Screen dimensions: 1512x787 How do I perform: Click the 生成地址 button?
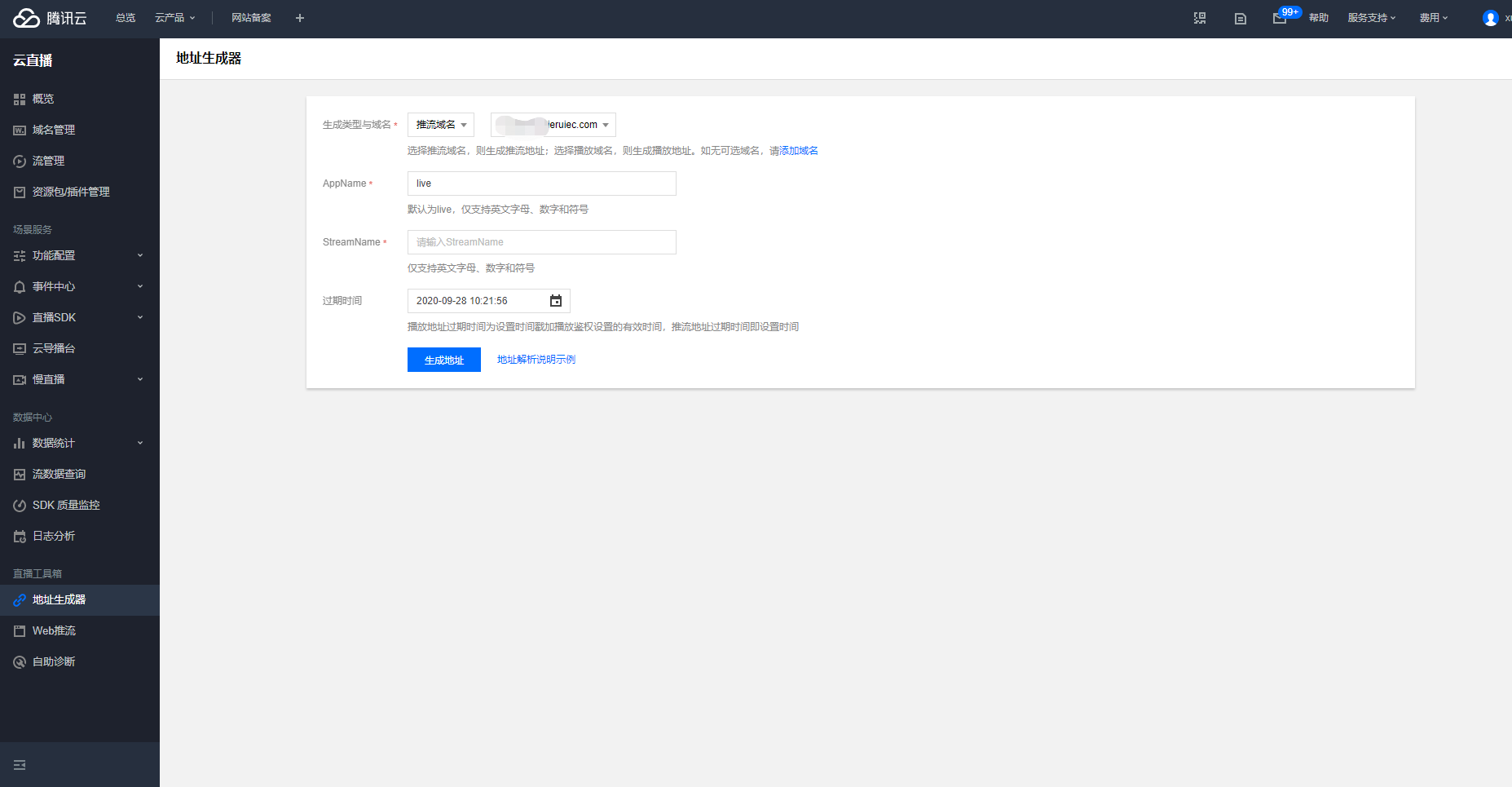click(444, 360)
